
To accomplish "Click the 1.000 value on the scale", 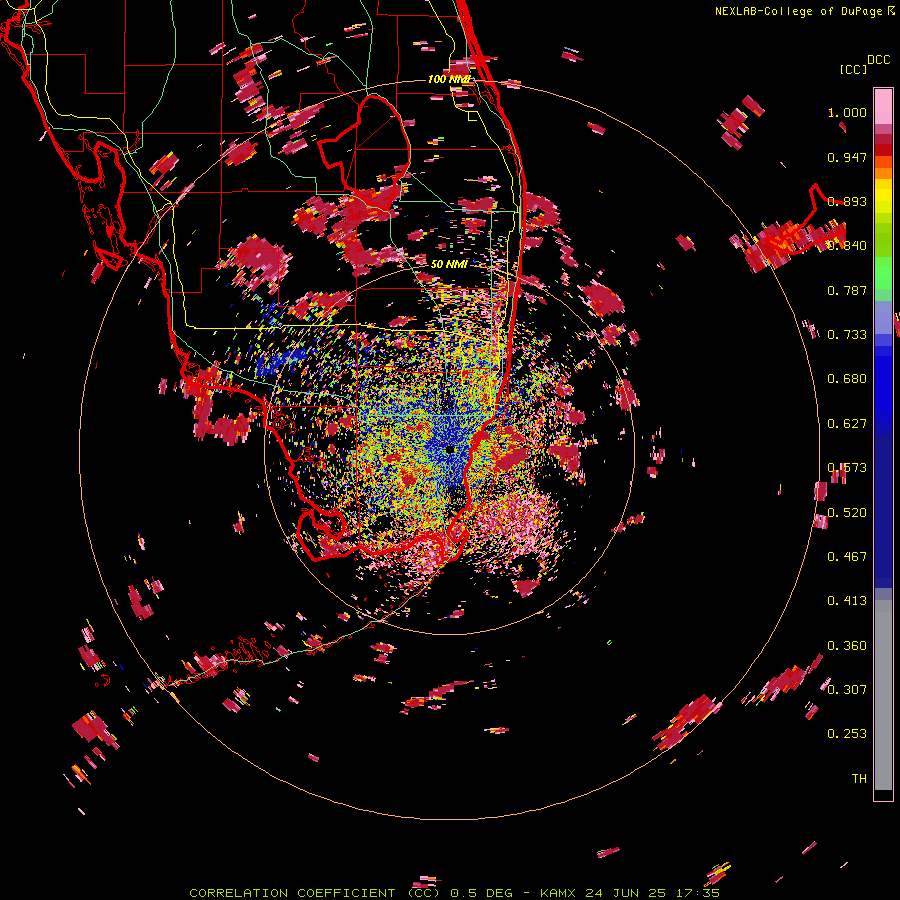I will pos(847,112).
